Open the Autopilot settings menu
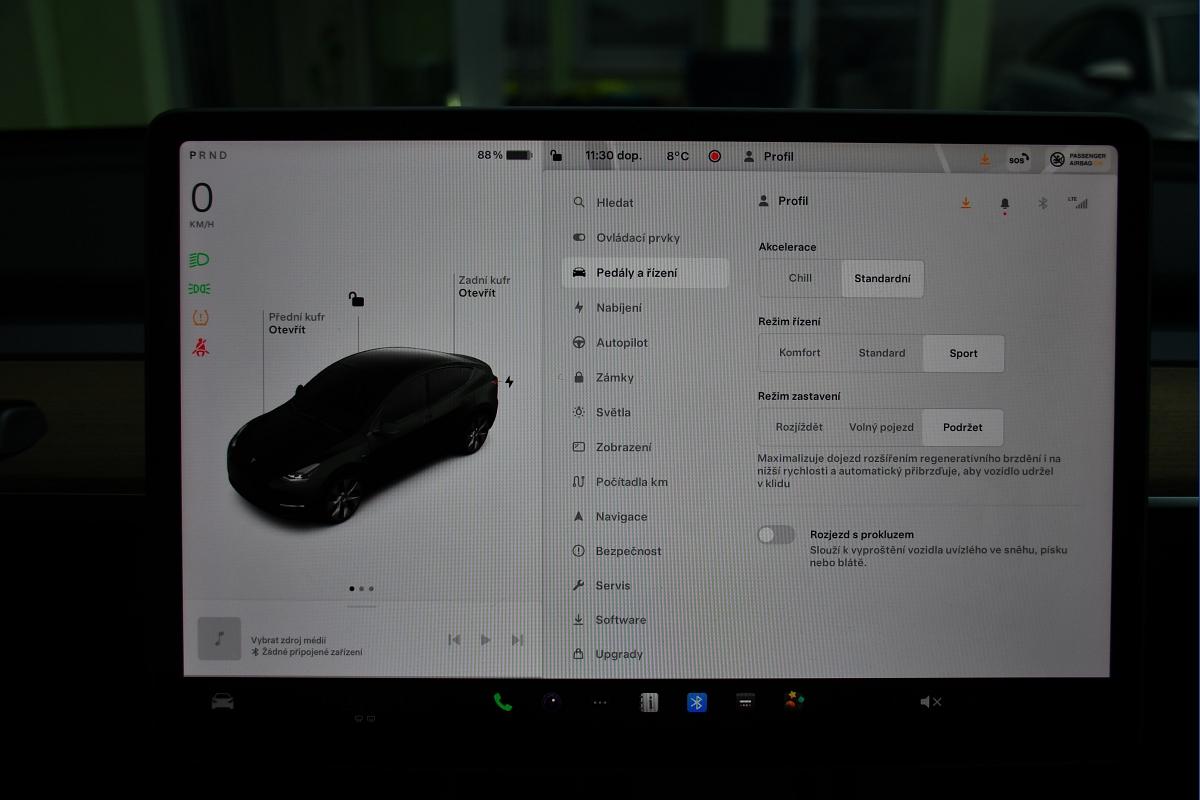Image resolution: width=1200 pixels, height=800 pixels. coord(622,342)
